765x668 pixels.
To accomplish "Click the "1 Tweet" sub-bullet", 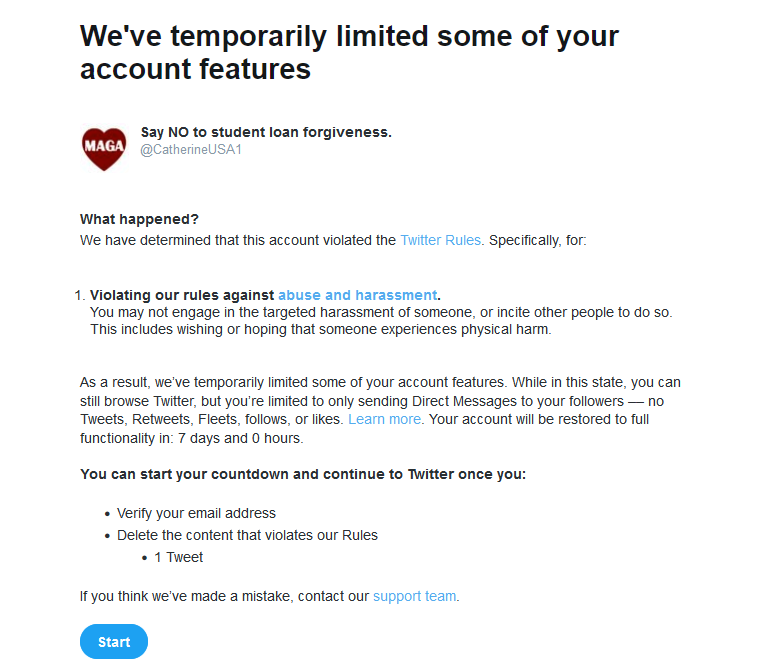I will (178, 557).
